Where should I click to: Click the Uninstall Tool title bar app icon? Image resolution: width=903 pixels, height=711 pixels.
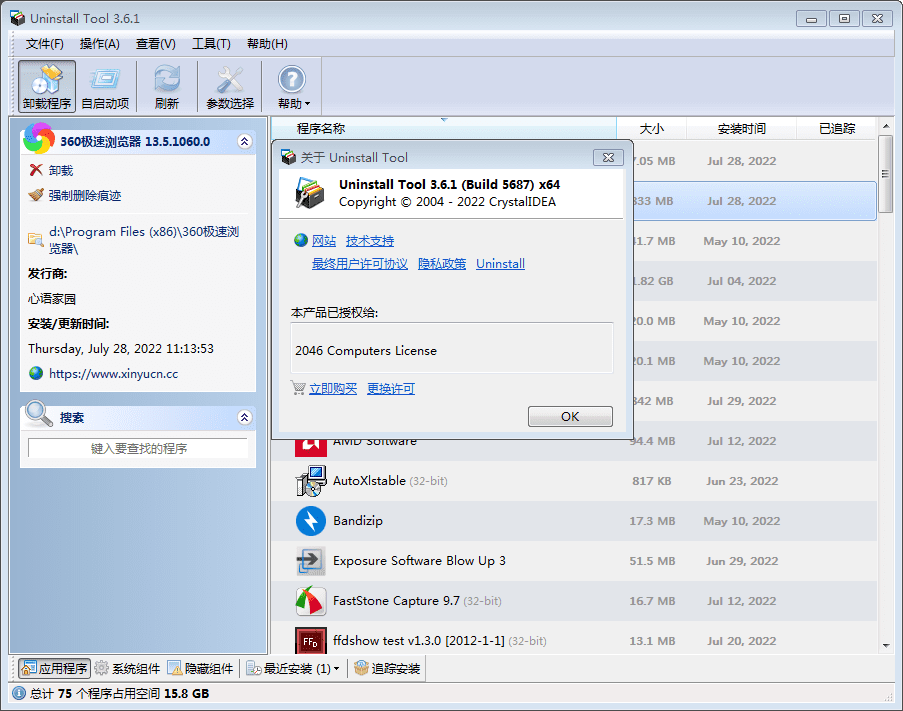pos(18,18)
